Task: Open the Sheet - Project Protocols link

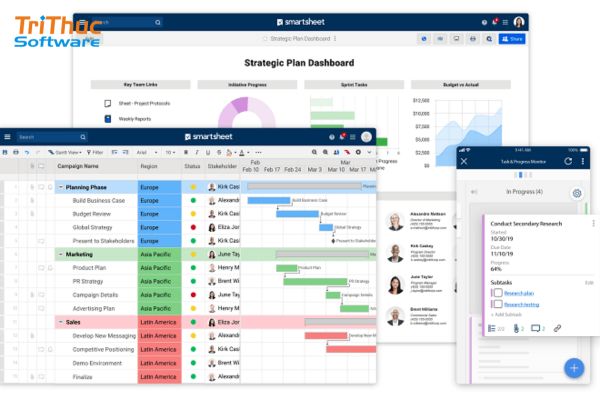Action: pos(144,103)
